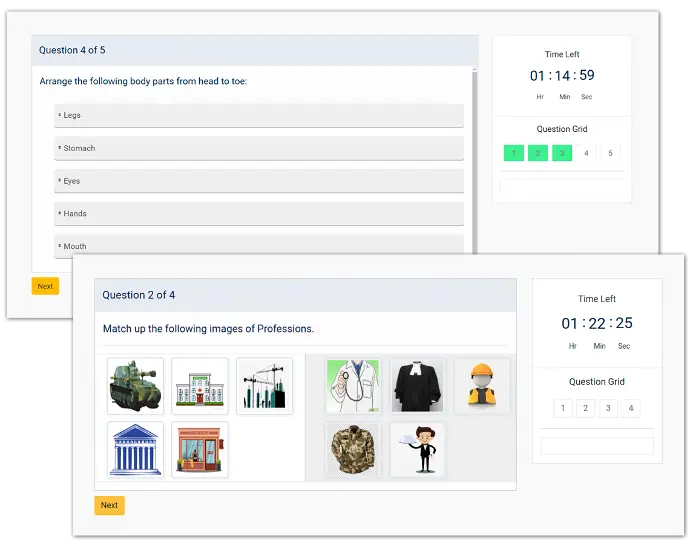Select the restaurant storefront image

(200, 449)
